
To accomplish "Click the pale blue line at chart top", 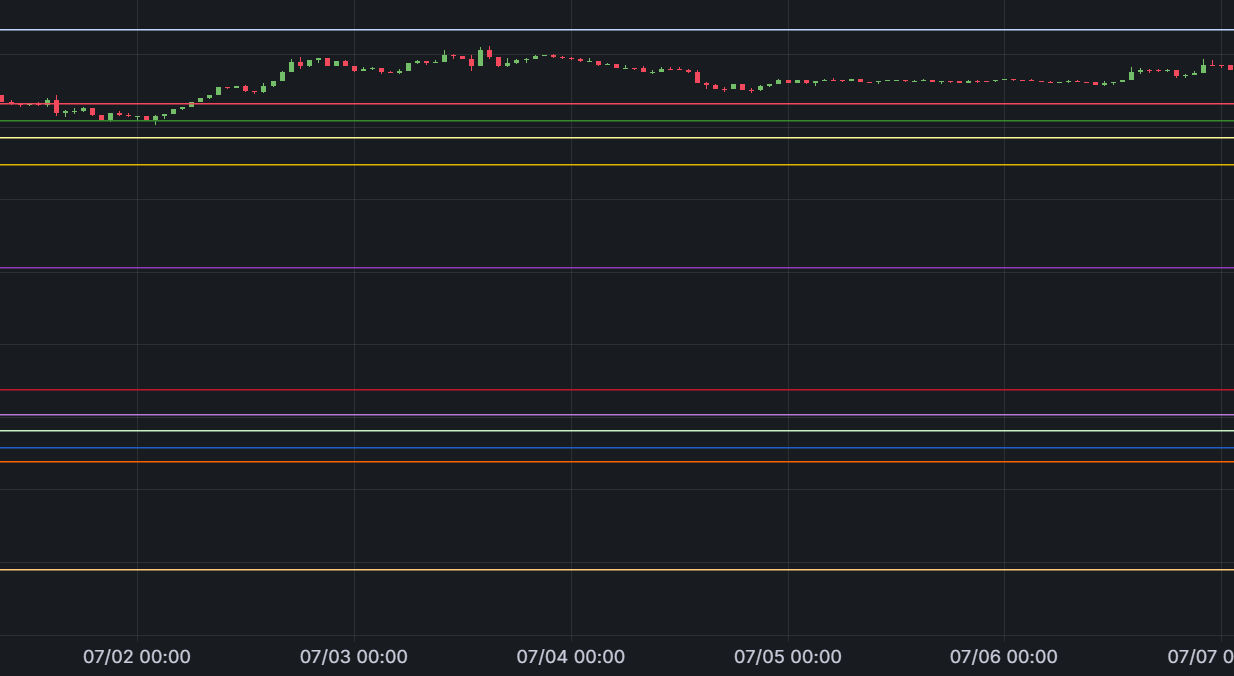I will 616,30.
